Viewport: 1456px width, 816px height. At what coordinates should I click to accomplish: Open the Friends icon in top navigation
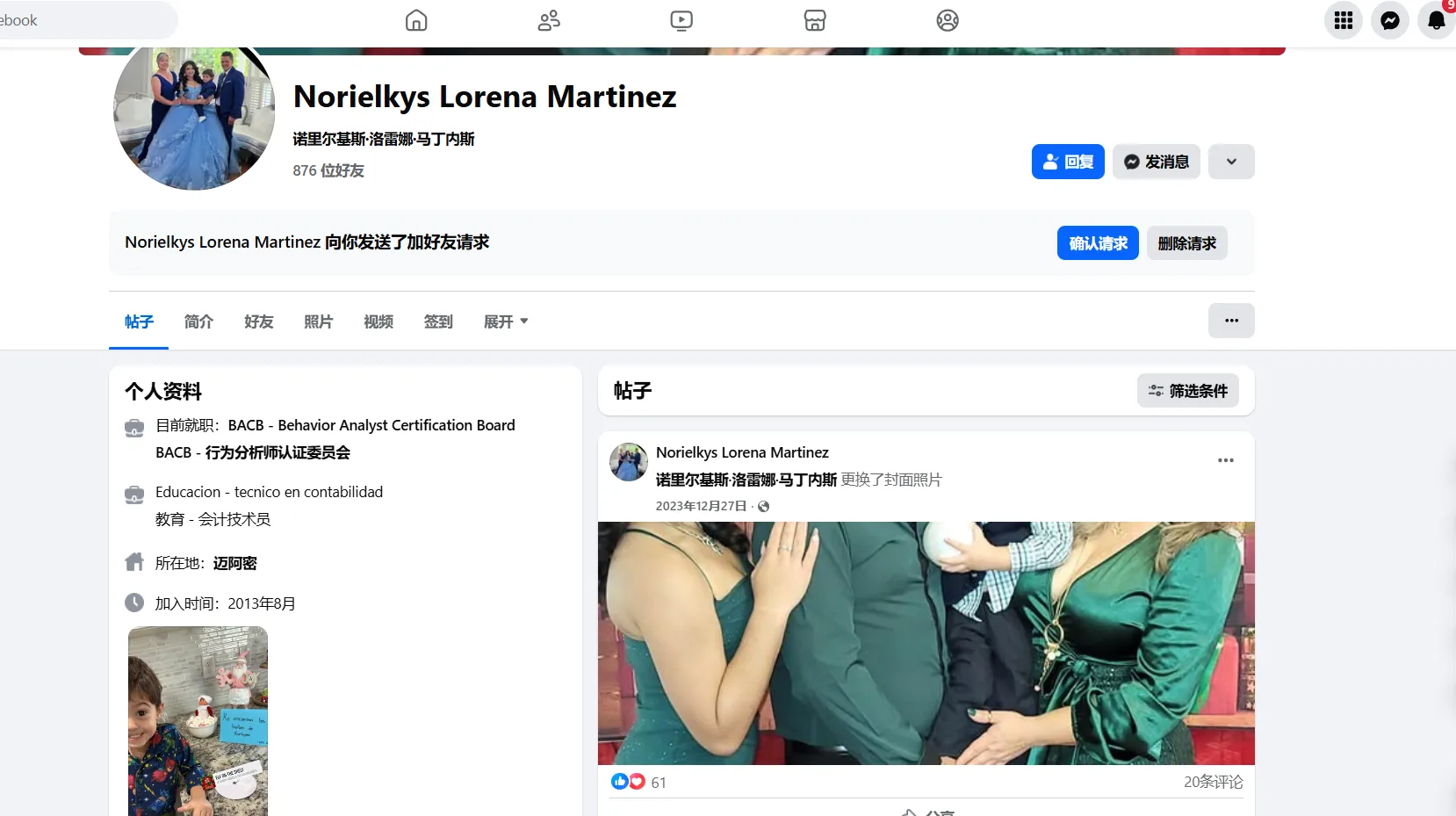pos(548,20)
